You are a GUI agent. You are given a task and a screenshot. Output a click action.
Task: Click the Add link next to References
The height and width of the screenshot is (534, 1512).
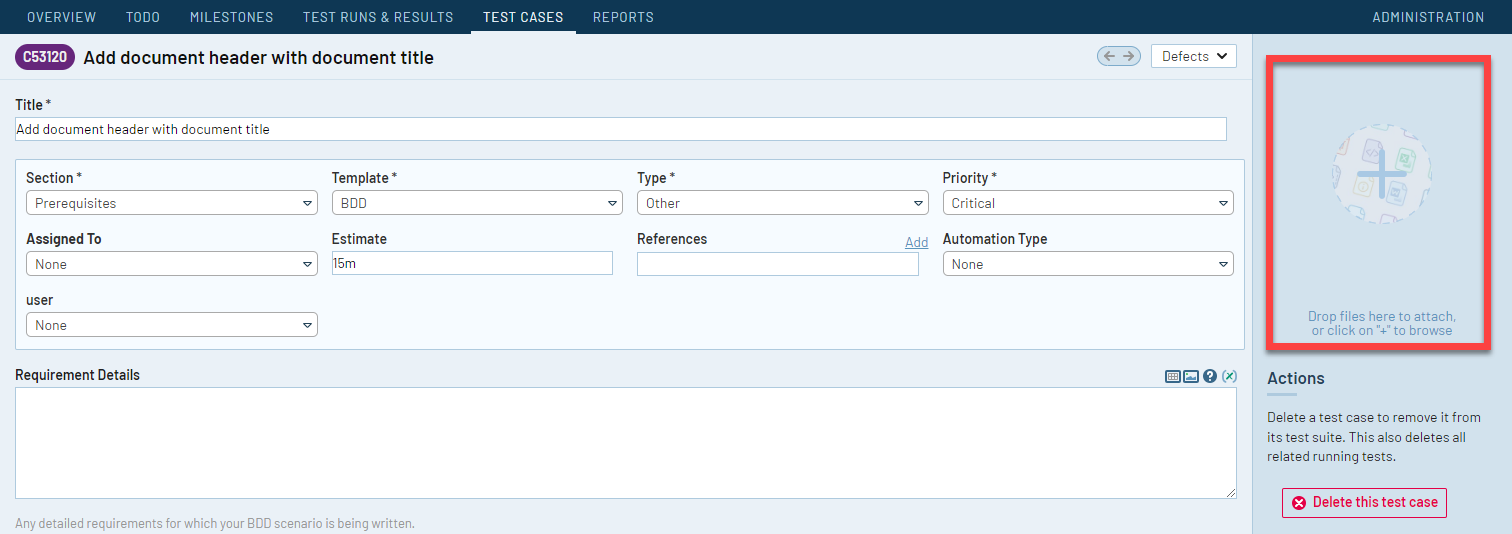(916, 242)
